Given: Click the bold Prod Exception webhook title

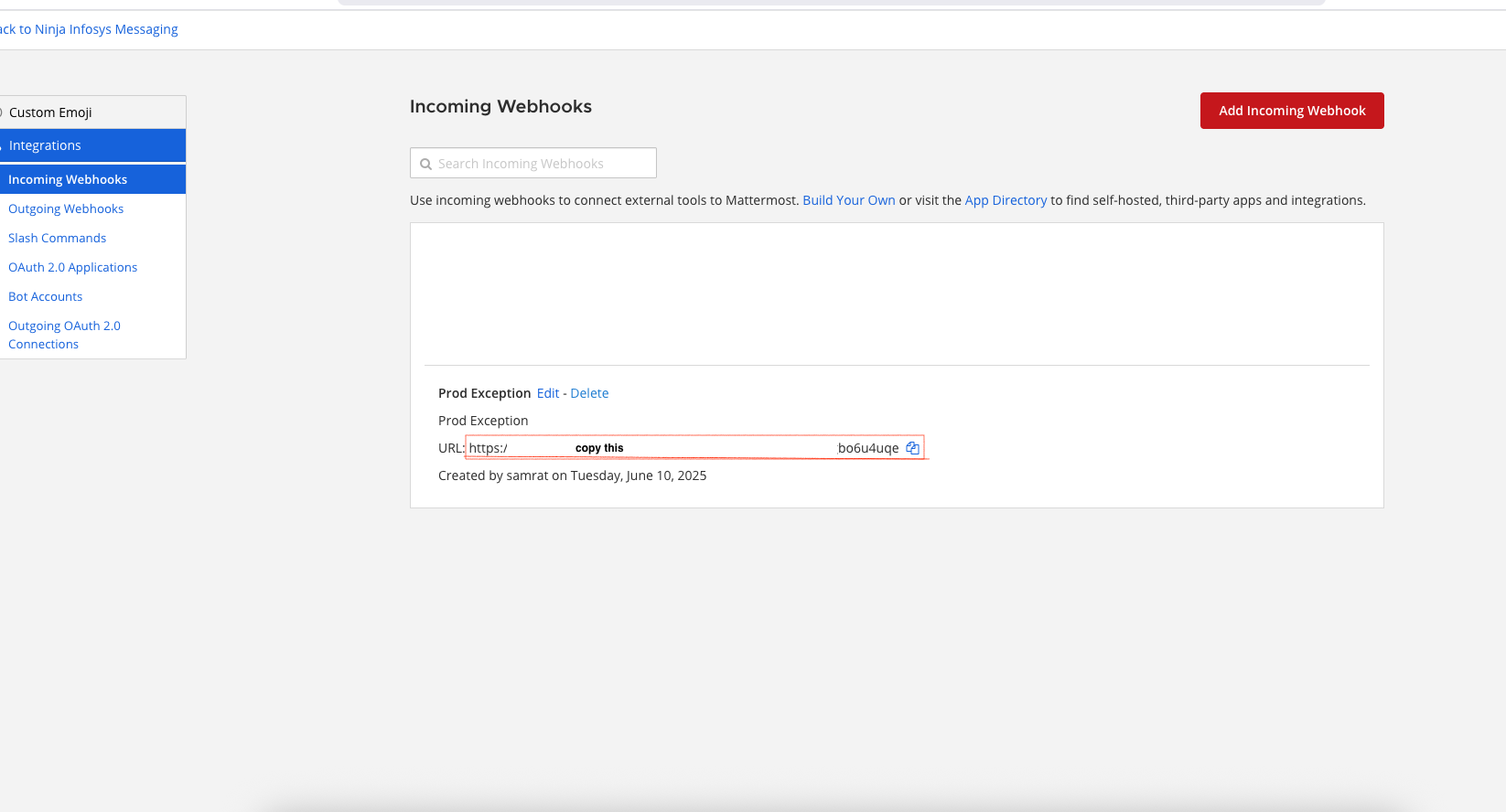Looking at the screenshot, I should [484, 393].
